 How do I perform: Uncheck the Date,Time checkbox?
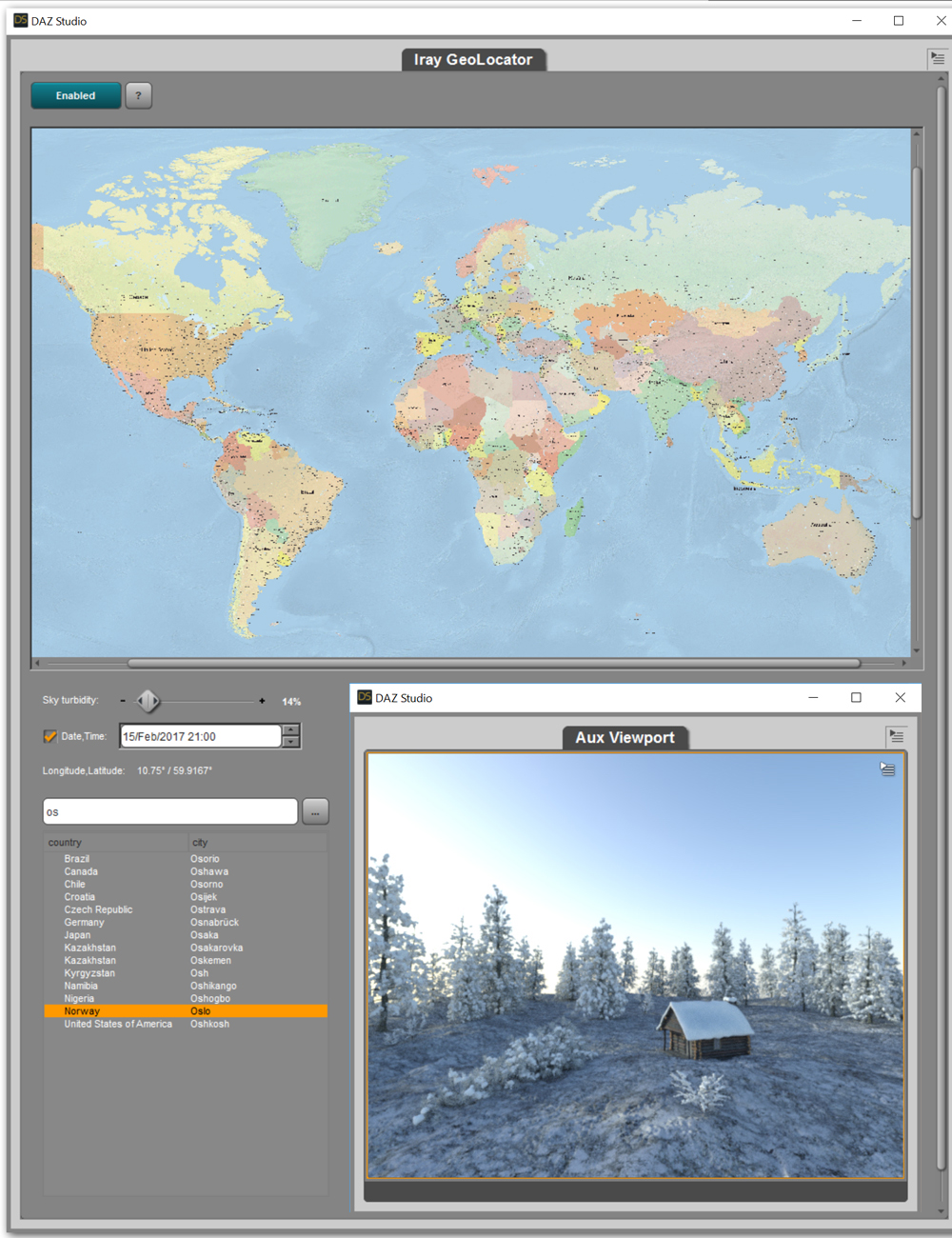[x=50, y=736]
